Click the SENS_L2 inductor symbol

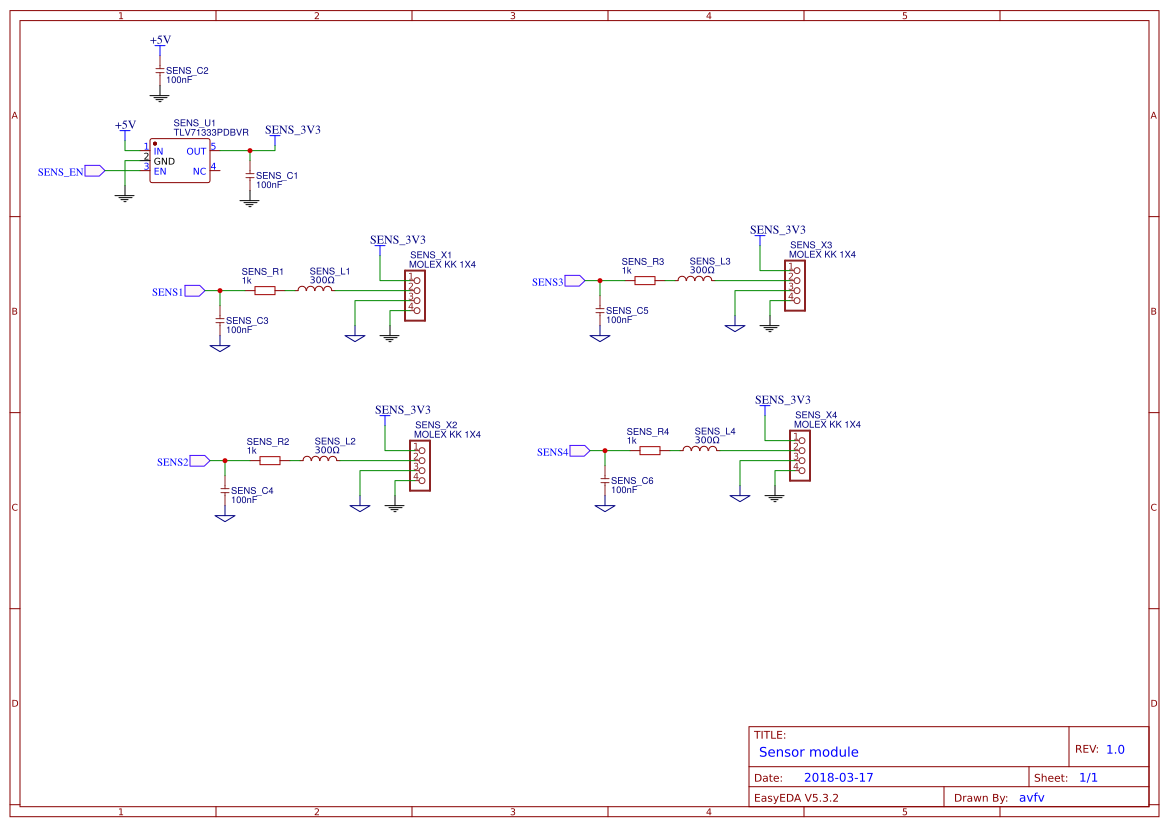point(320,459)
